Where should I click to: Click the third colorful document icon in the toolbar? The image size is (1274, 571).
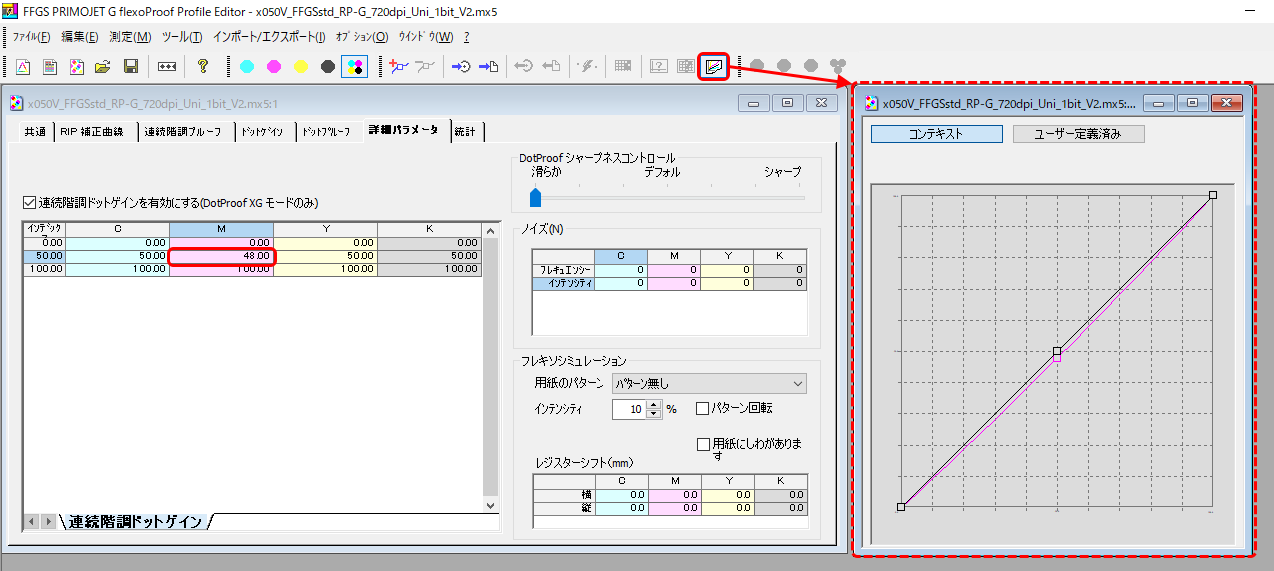click(x=76, y=67)
